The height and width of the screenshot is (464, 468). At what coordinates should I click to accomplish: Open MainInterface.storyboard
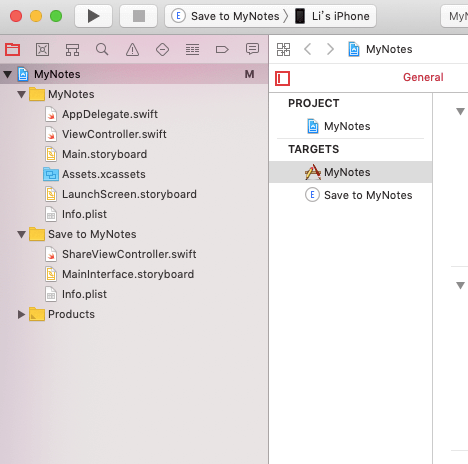point(119,274)
